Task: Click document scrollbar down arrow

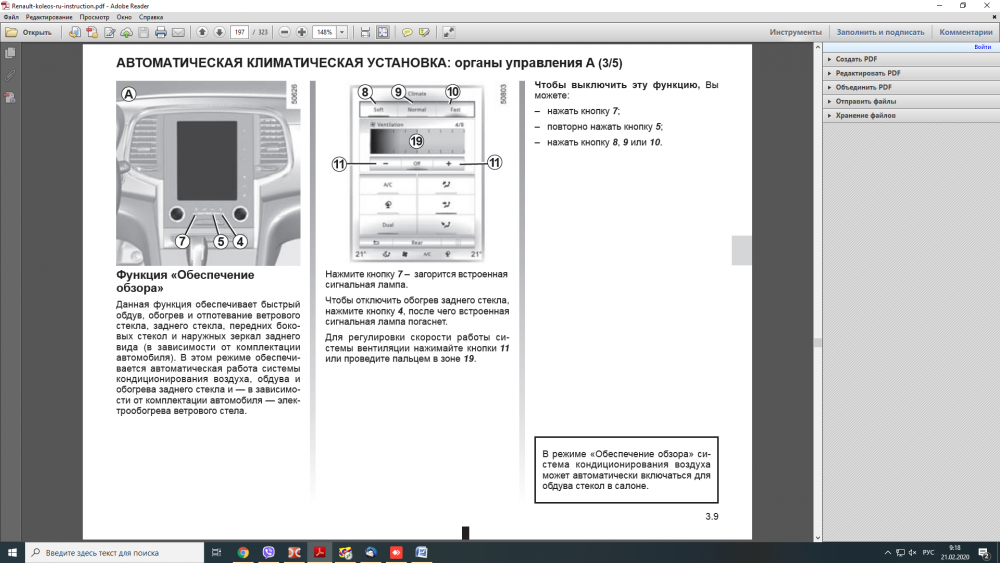Action: (x=818, y=537)
